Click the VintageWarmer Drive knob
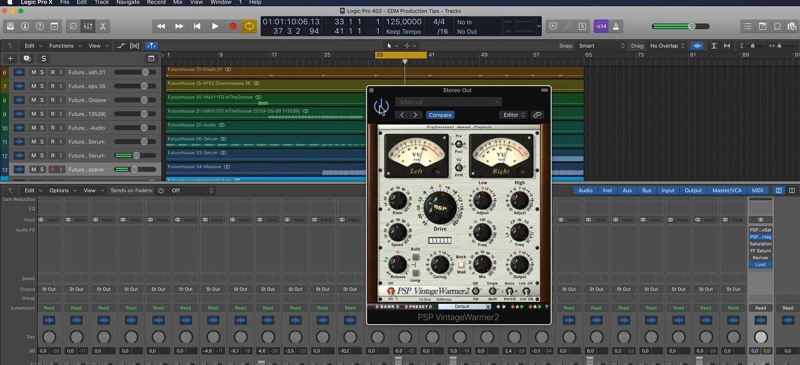This screenshot has width=800, height=365. (440, 208)
